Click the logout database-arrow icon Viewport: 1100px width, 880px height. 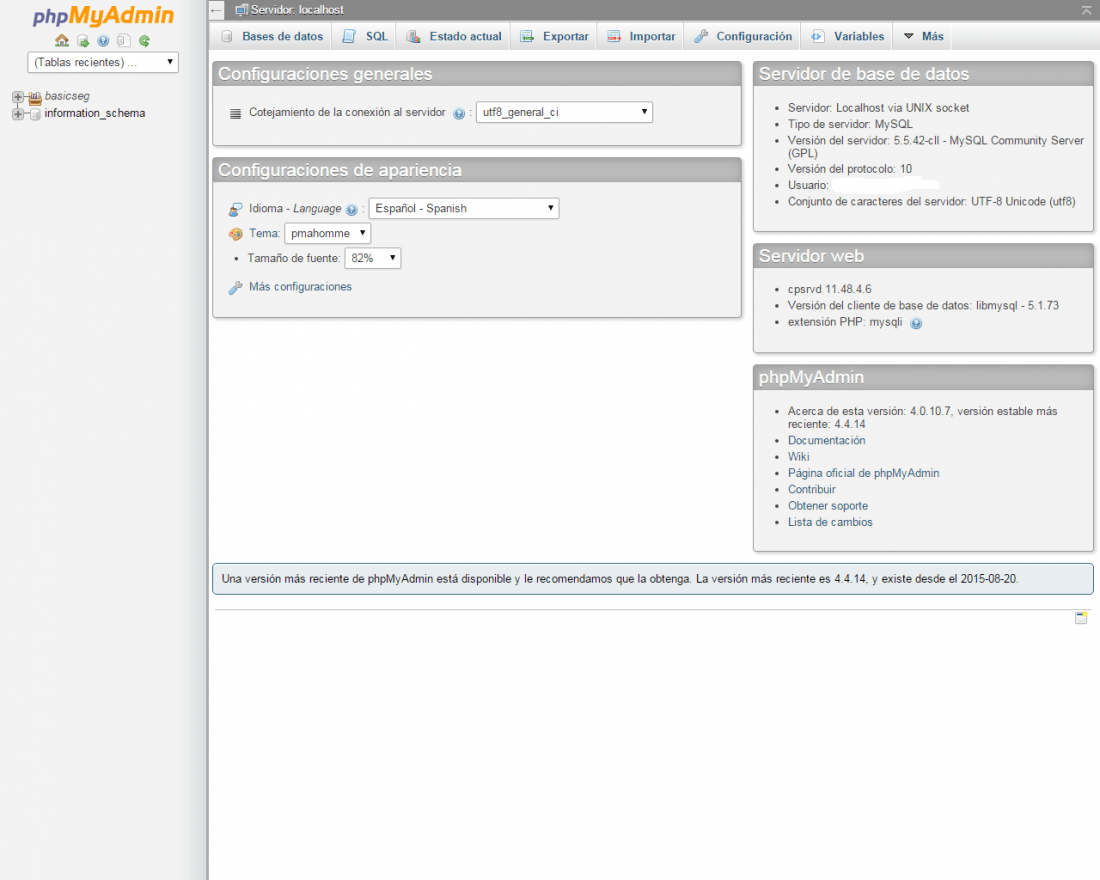pyautogui.click(x=83, y=41)
